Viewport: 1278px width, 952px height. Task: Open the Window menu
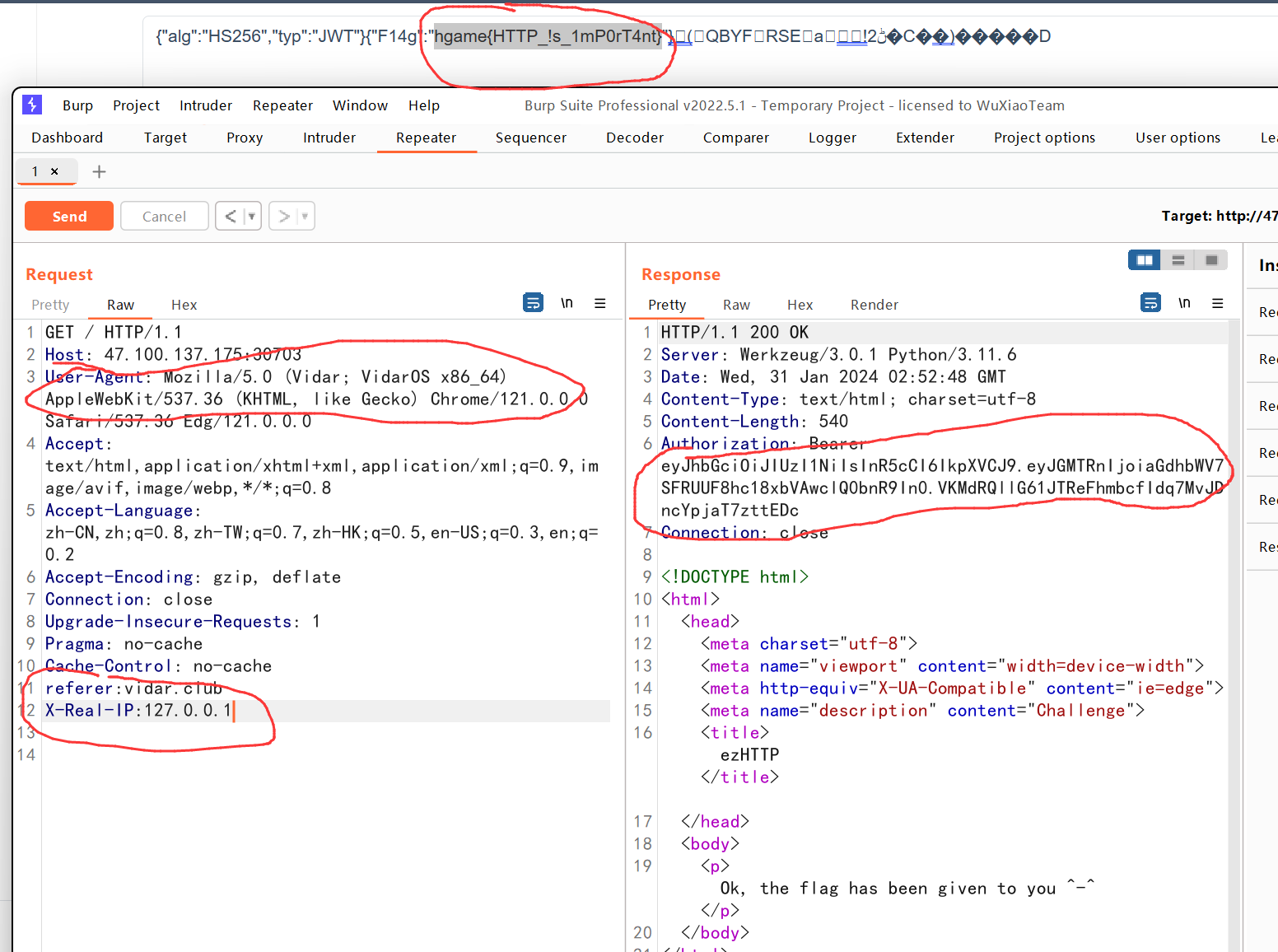[x=360, y=105]
